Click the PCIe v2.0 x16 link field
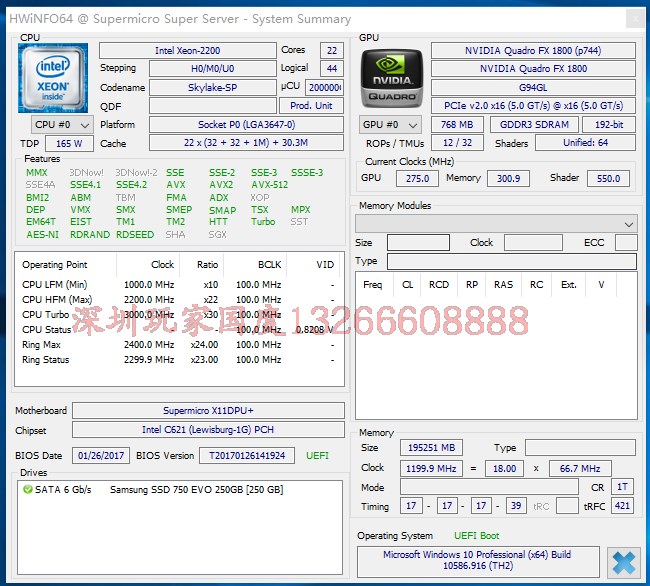The width and height of the screenshot is (650, 586). click(533, 106)
